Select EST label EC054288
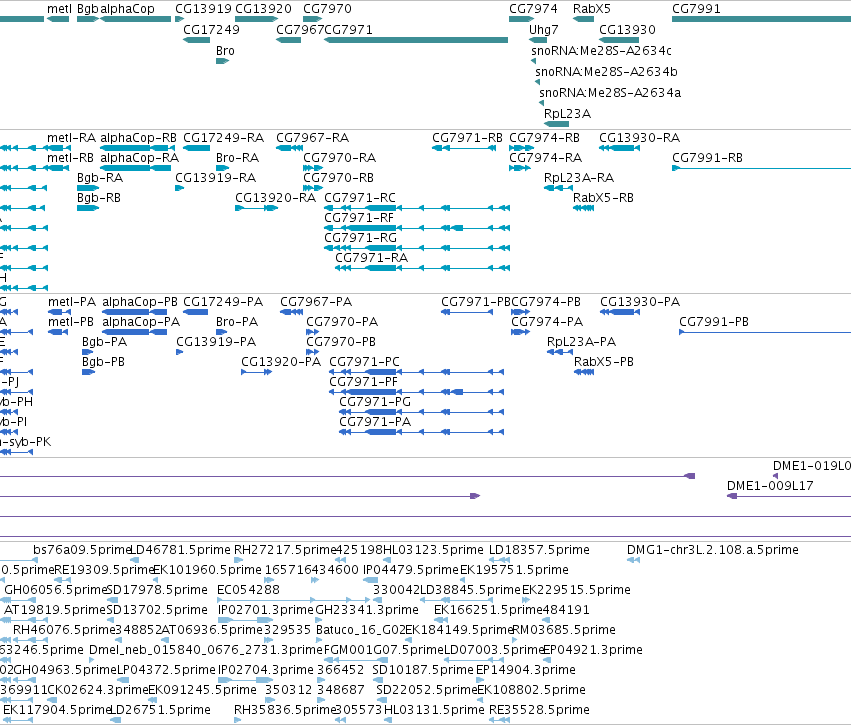 pyautogui.click(x=248, y=590)
